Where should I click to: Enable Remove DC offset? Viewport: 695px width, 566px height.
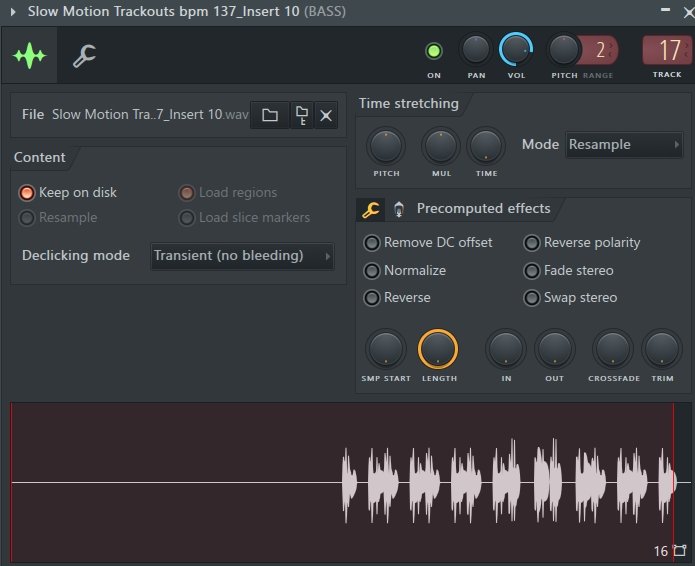click(x=428, y=243)
